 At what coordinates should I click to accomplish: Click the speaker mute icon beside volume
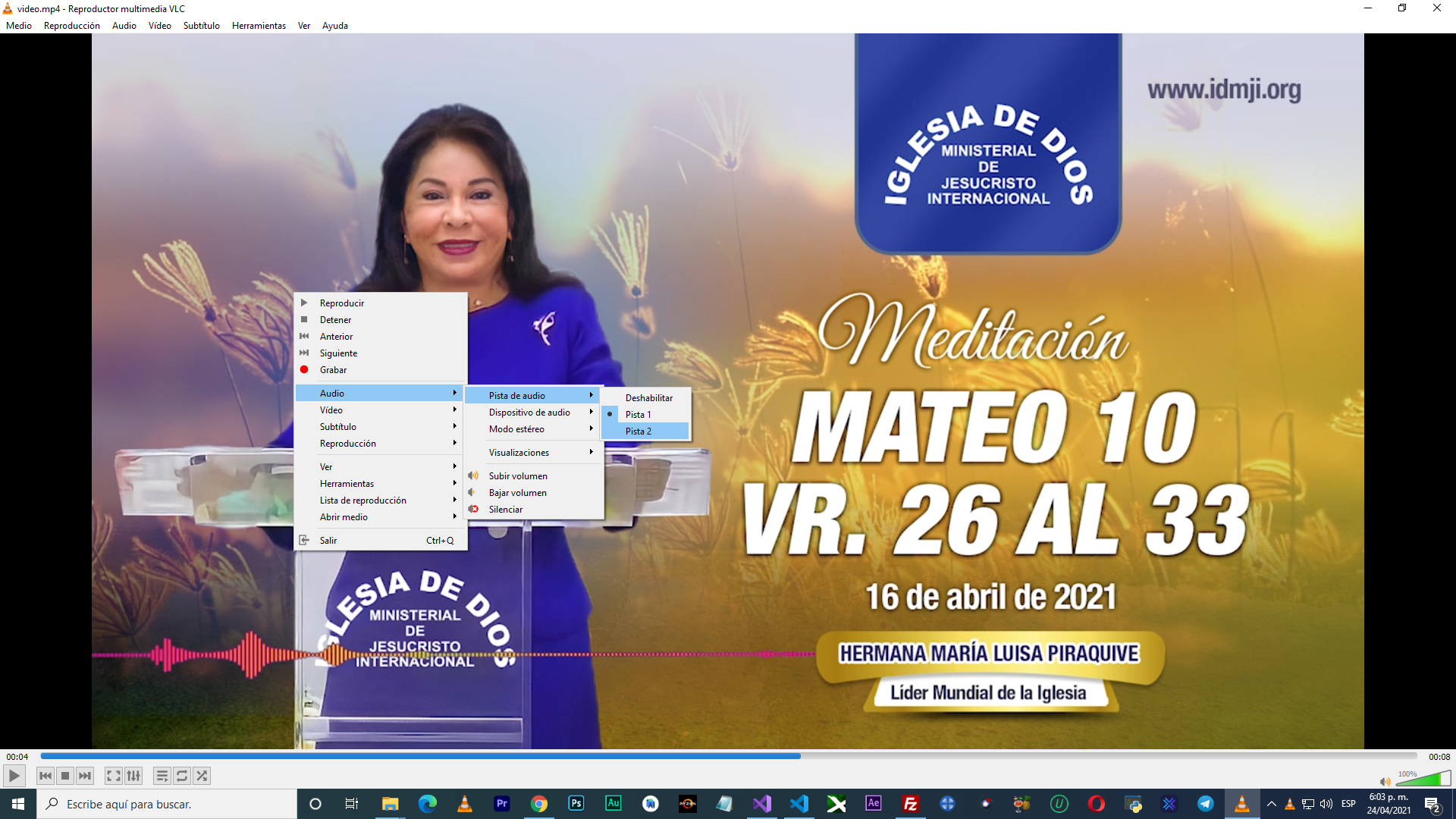[x=1385, y=781]
